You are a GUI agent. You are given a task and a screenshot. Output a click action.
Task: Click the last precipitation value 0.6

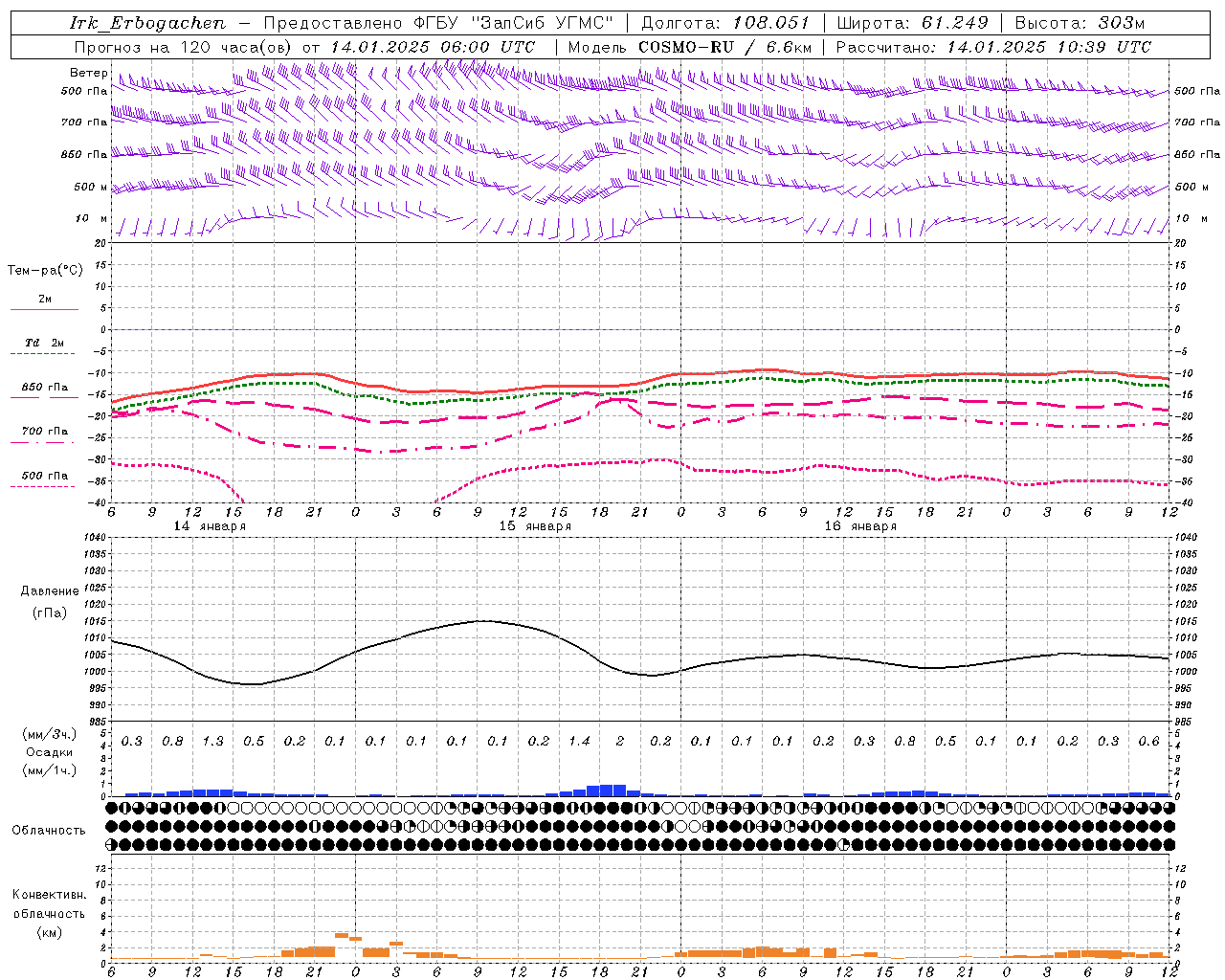[1148, 742]
